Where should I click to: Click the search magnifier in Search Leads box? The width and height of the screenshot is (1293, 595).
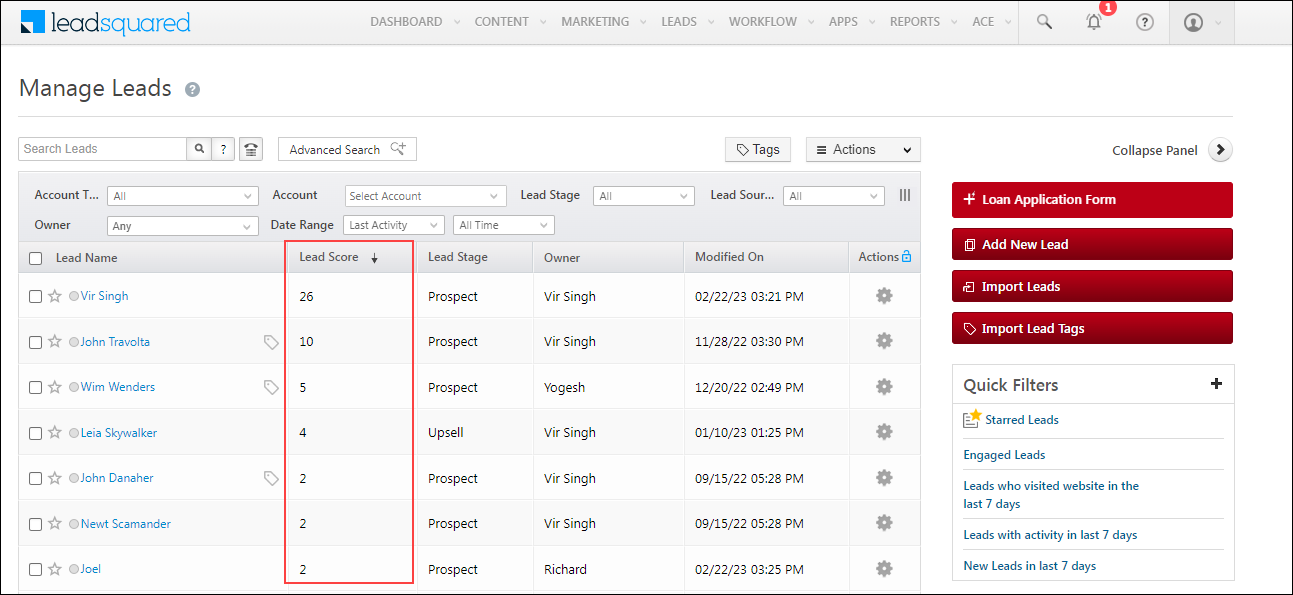point(199,148)
